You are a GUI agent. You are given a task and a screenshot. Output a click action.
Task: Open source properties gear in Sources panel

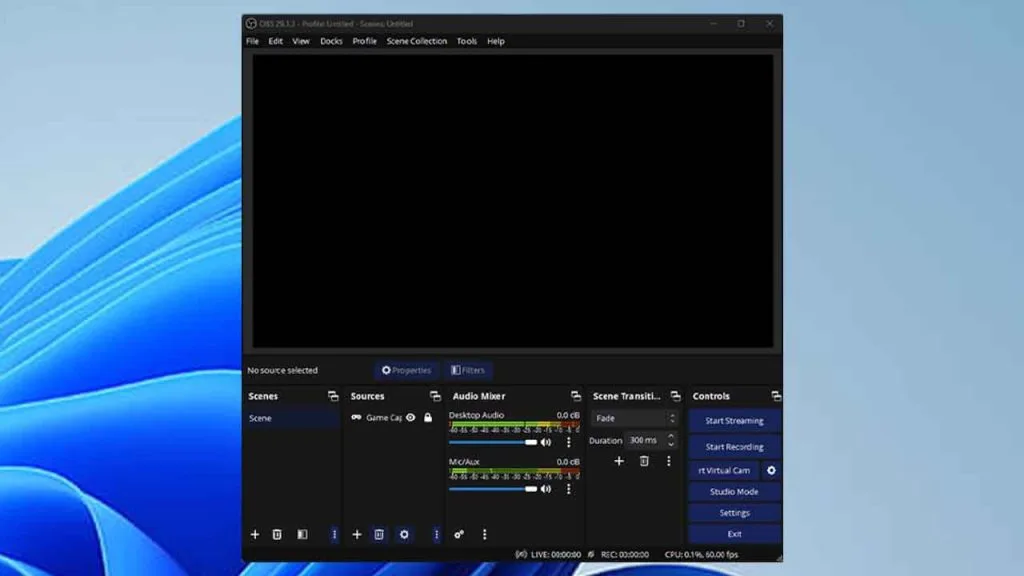click(404, 534)
